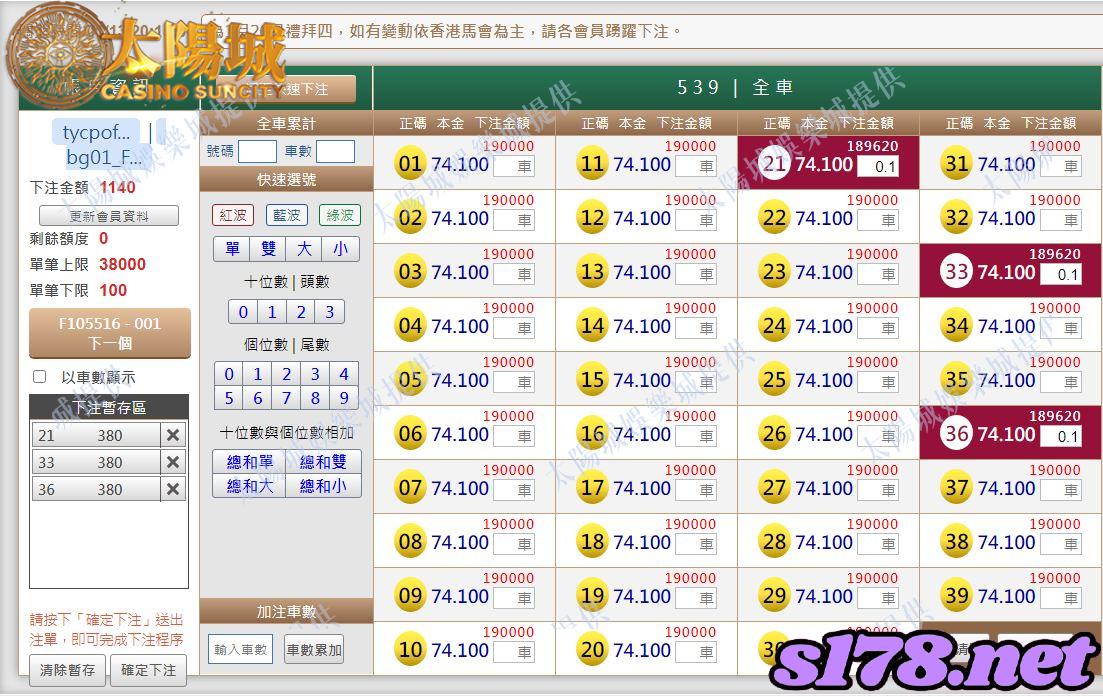The image size is (1103, 696).
Task: Select yellow ball number 04
Action: pyautogui.click(x=410, y=325)
